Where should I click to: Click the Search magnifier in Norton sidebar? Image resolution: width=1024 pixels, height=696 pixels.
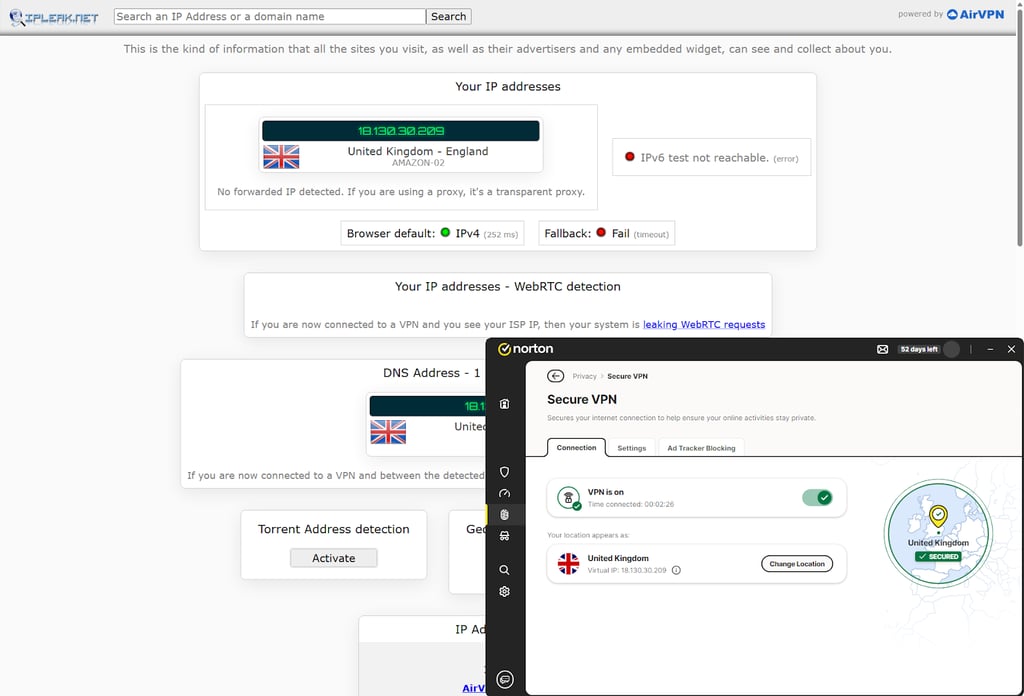504,570
